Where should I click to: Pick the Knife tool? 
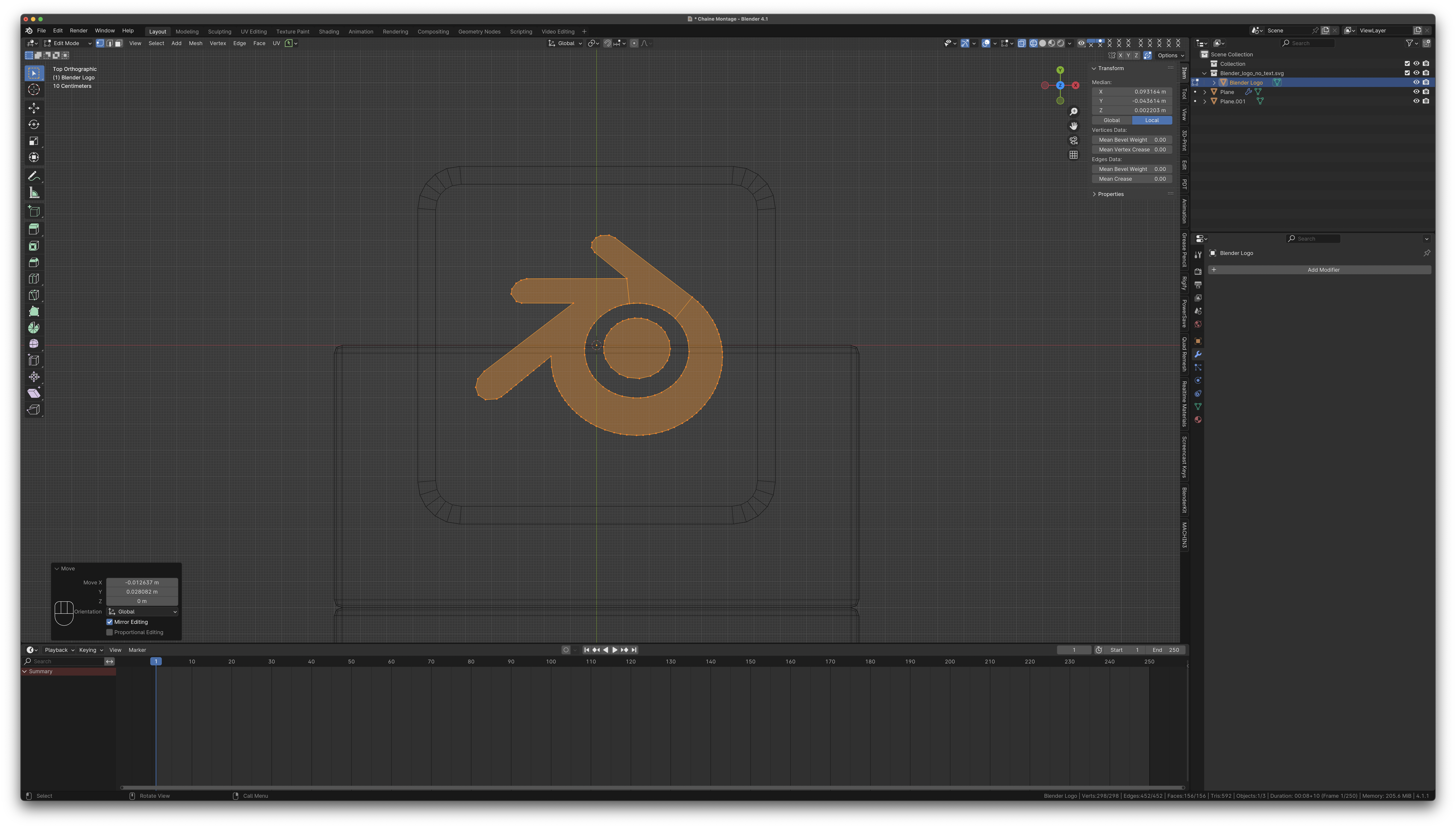(34, 295)
